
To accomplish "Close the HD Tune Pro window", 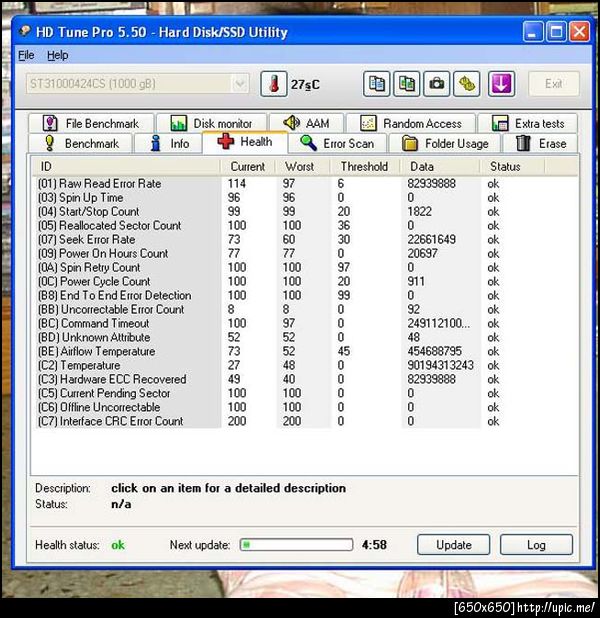I will 580,32.
